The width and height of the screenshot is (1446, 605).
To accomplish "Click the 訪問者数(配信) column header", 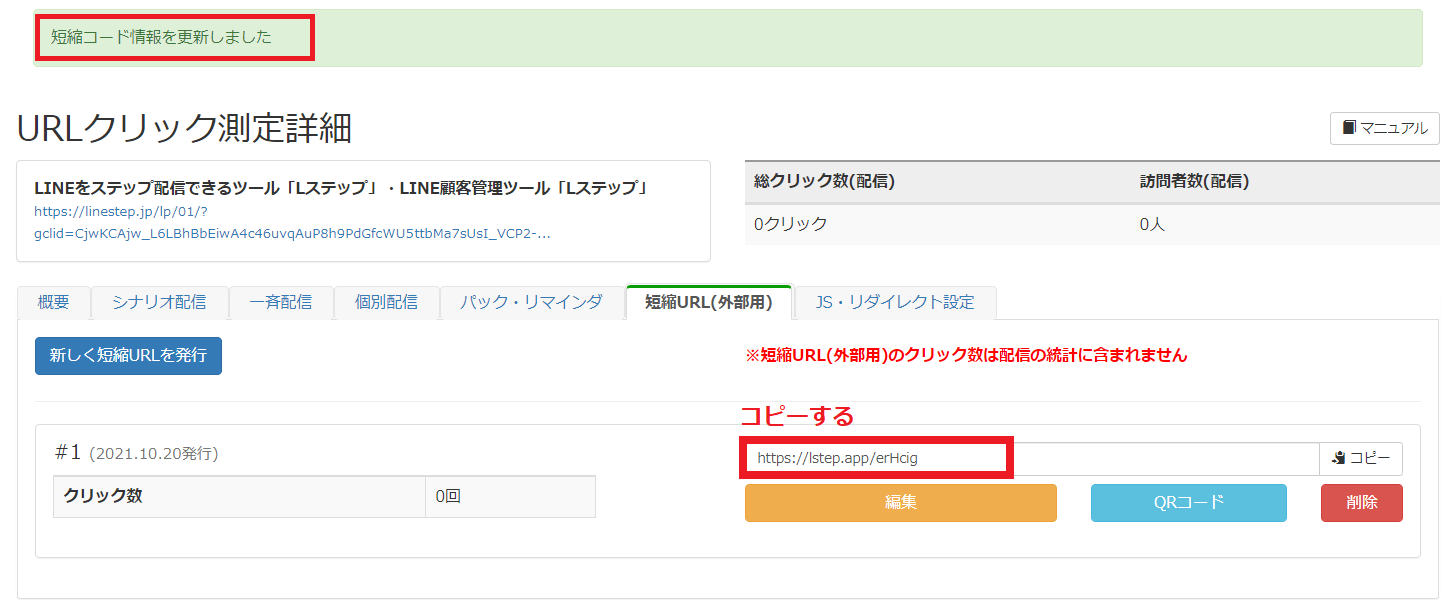I will pyautogui.click(x=1194, y=182).
